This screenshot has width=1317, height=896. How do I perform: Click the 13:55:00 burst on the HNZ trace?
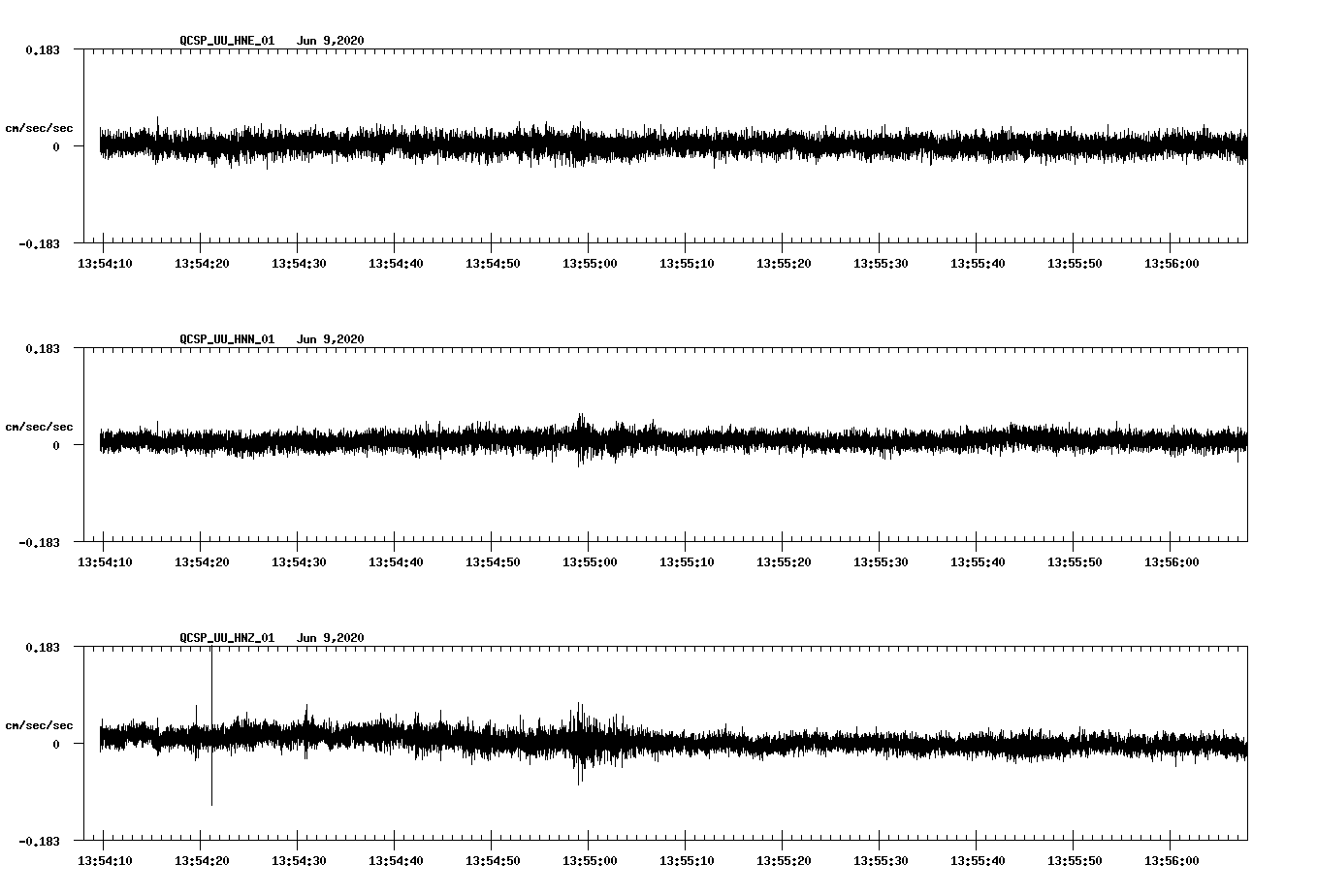click(x=581, y=743)
